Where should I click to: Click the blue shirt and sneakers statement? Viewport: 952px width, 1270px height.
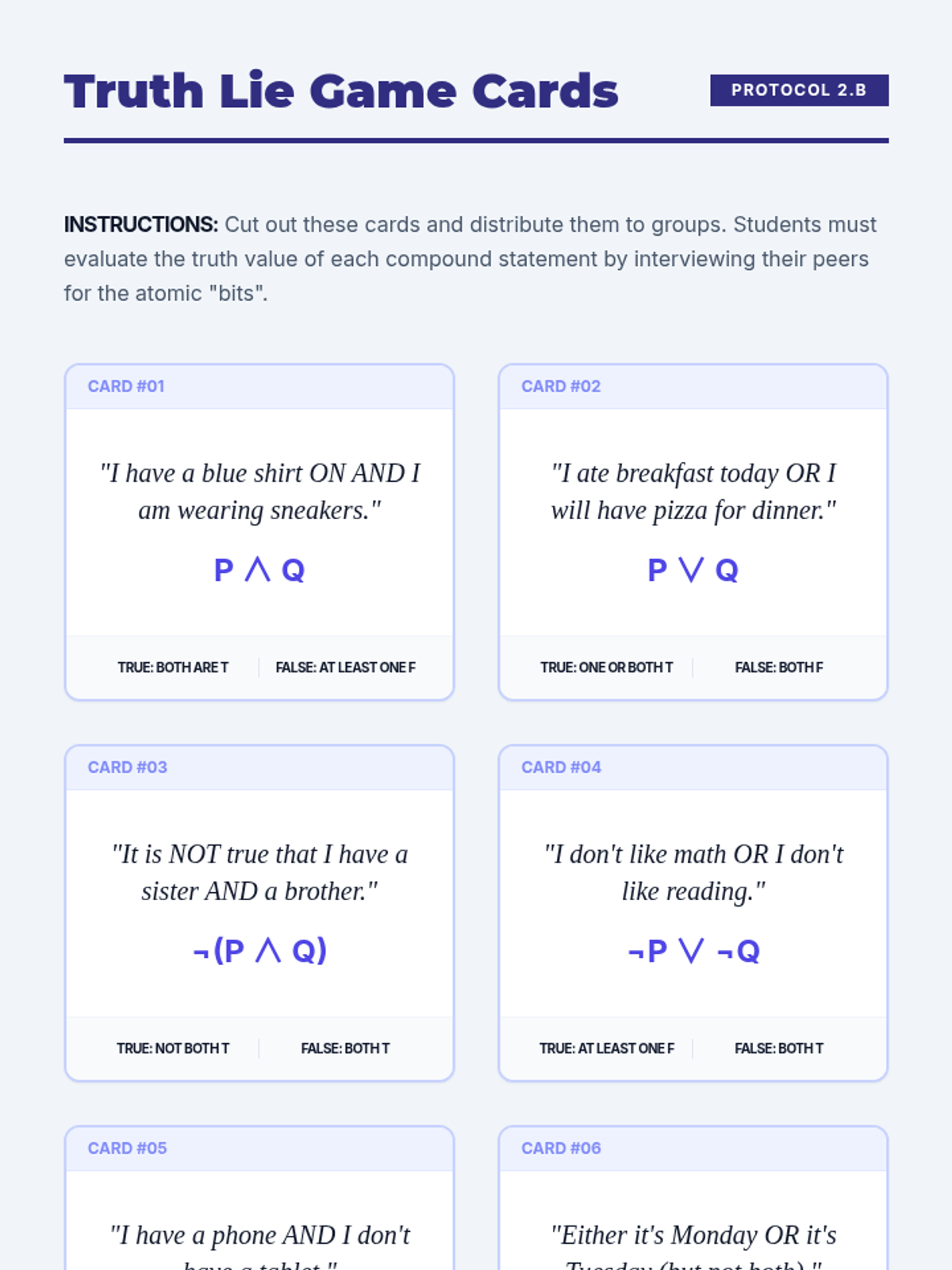(259, 491)
